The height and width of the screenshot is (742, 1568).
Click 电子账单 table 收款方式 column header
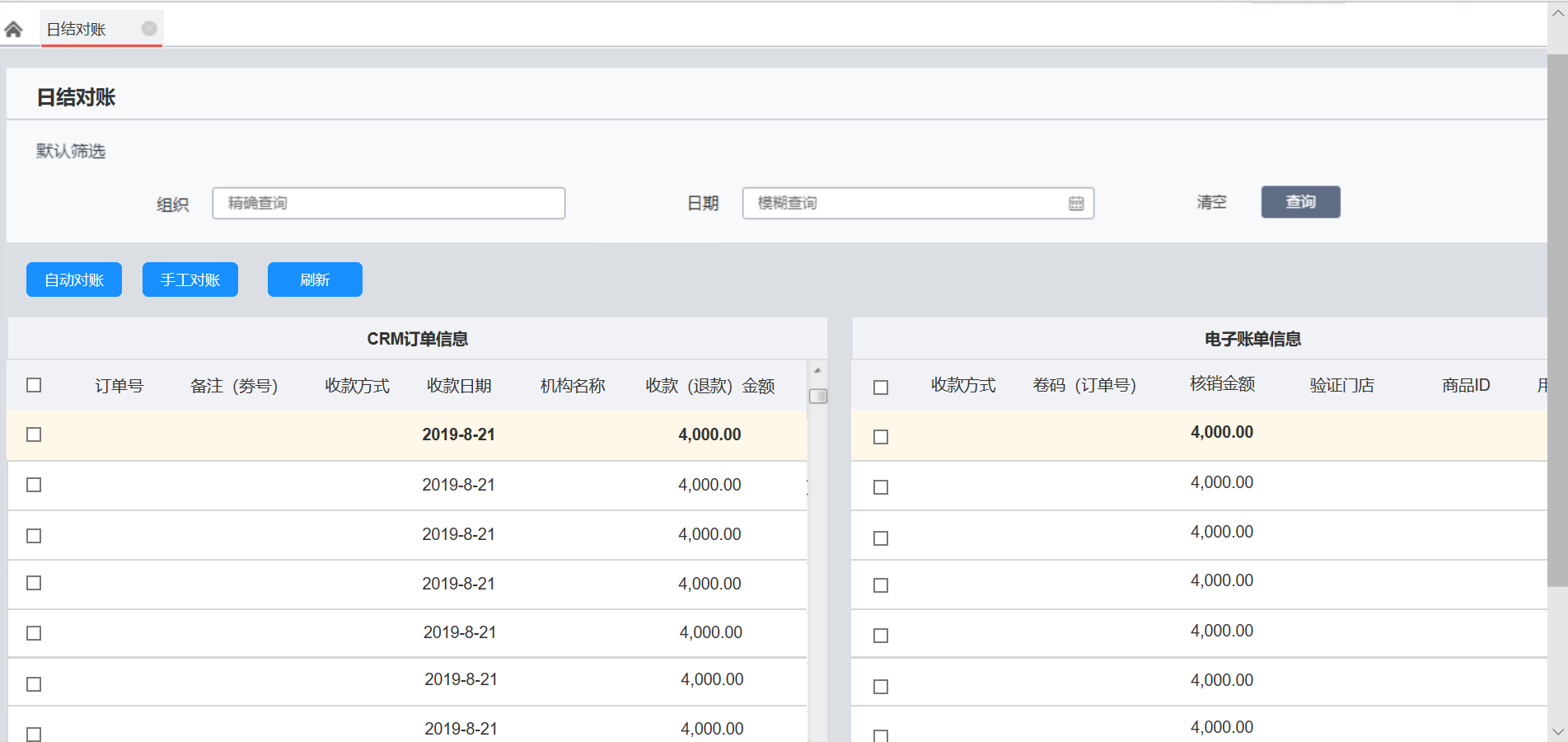tap(963, 385)
